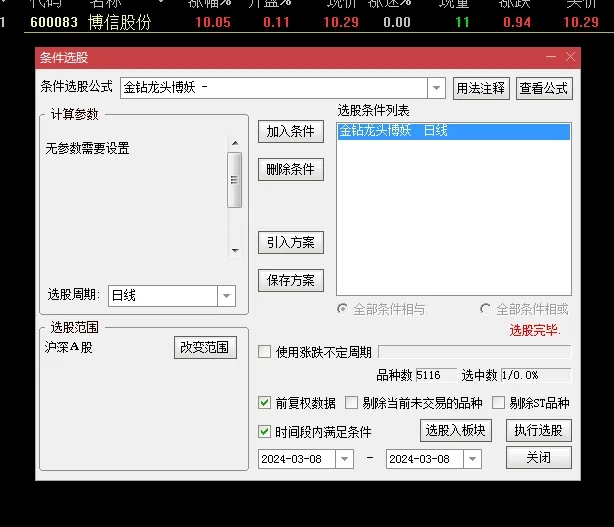The image size is (614, 527).
Task: Enable 剔除当前未交易的品种 checkbox
Action: [351, 404]
